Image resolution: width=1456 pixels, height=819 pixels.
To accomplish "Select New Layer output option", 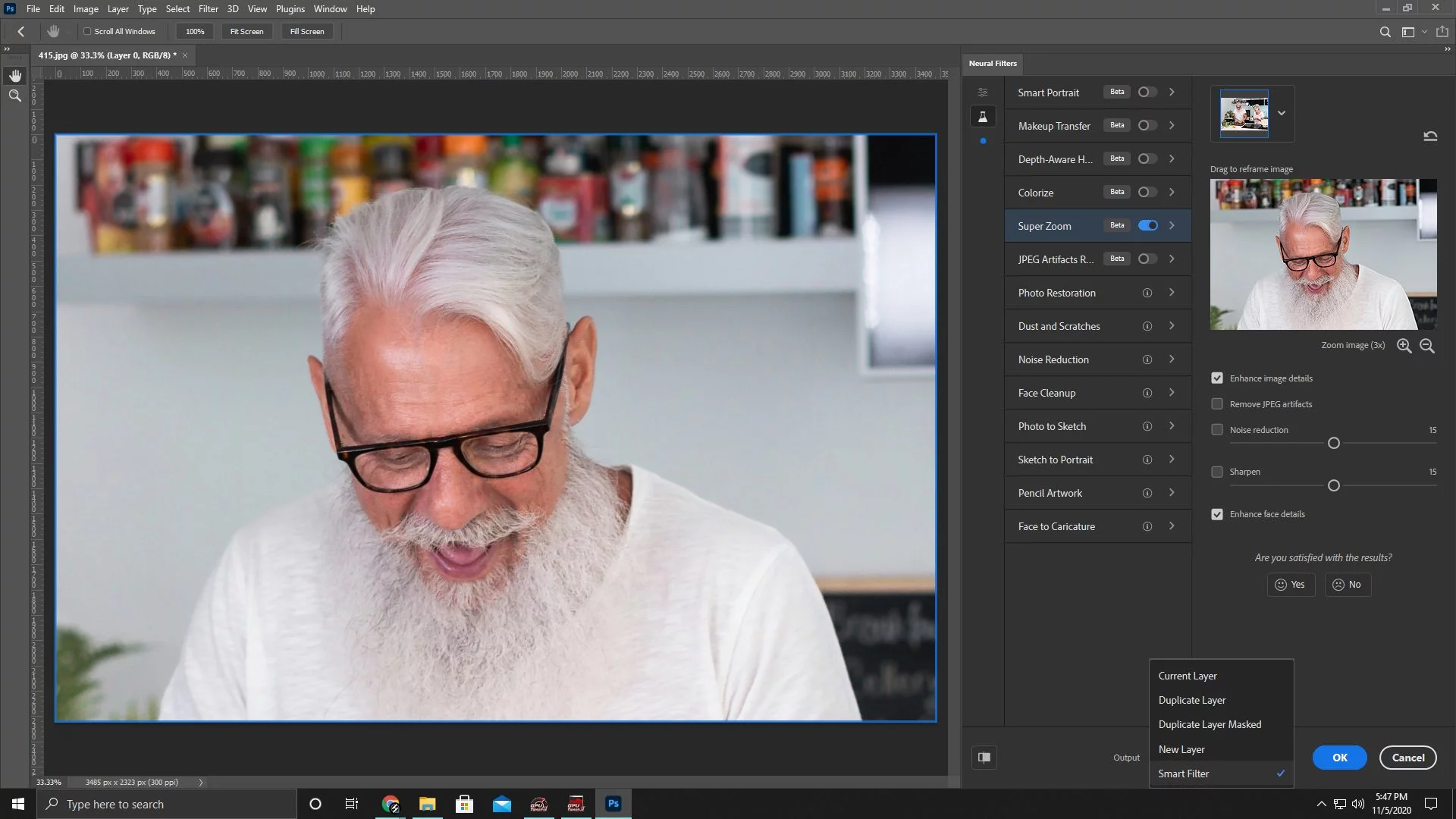I will click(x=1221, y=749).
